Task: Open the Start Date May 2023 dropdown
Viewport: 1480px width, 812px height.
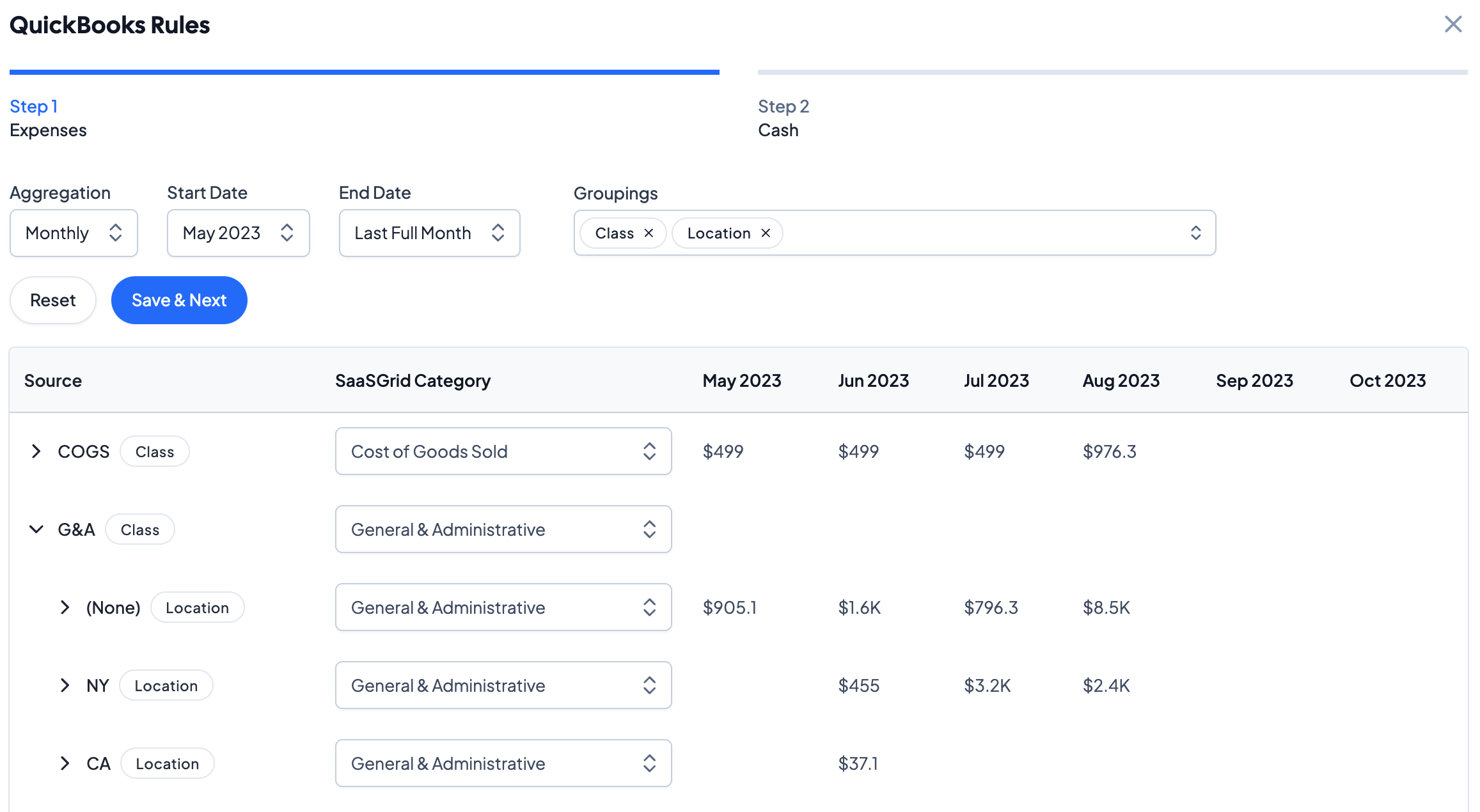Action: pos(238,233)
